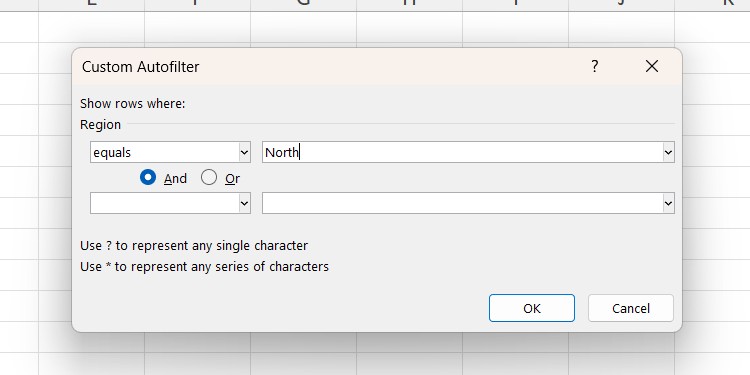Expand the empty second operator dropdown

(244, 204)
